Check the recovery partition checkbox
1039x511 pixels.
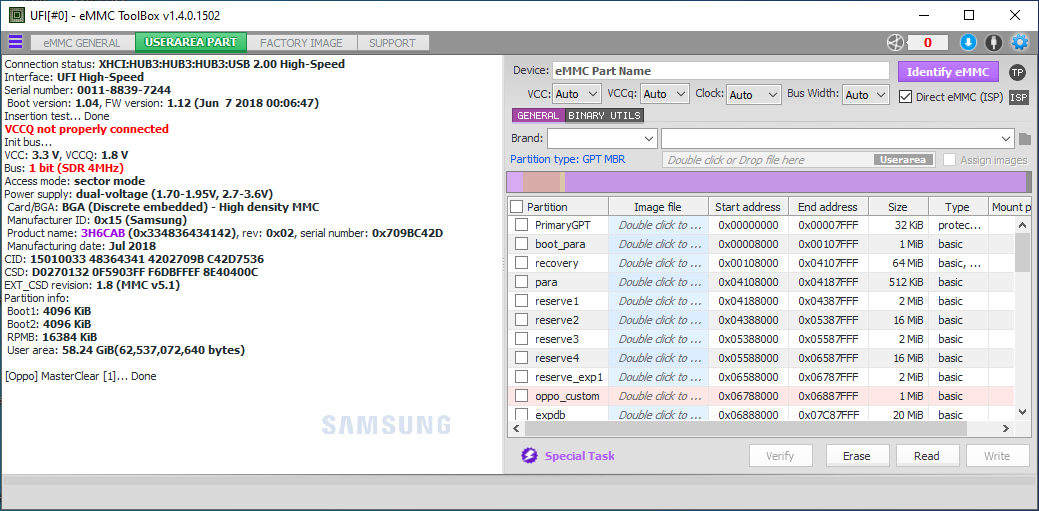pyautogui.click(x=521, y=264)
